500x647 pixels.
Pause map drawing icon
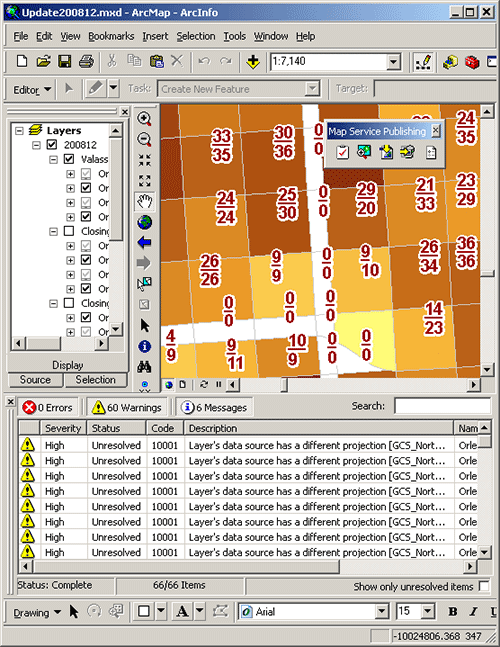219,385
